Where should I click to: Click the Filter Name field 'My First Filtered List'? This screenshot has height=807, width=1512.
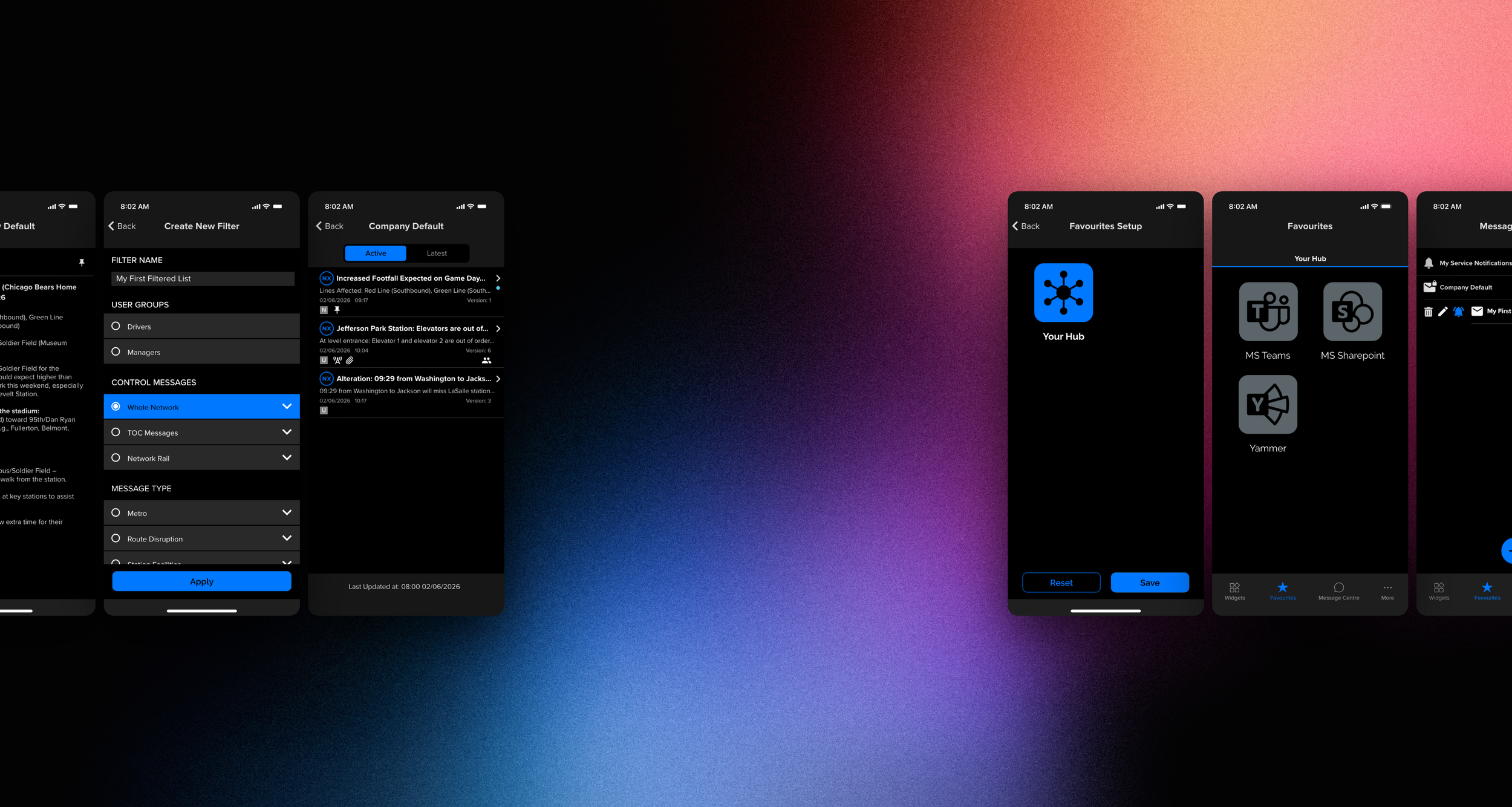[x=203, y=278]
